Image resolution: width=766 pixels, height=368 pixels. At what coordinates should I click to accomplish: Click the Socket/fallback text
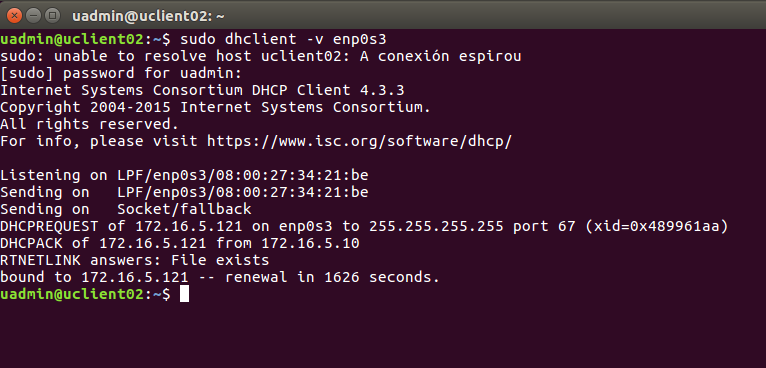[184, 210]
